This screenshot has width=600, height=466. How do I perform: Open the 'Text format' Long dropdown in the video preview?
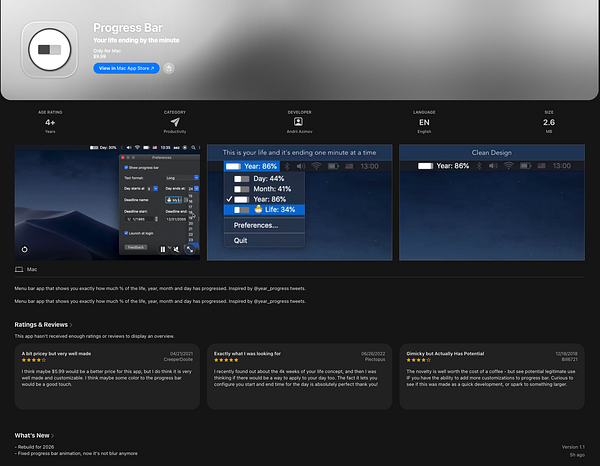click(182, 178)
